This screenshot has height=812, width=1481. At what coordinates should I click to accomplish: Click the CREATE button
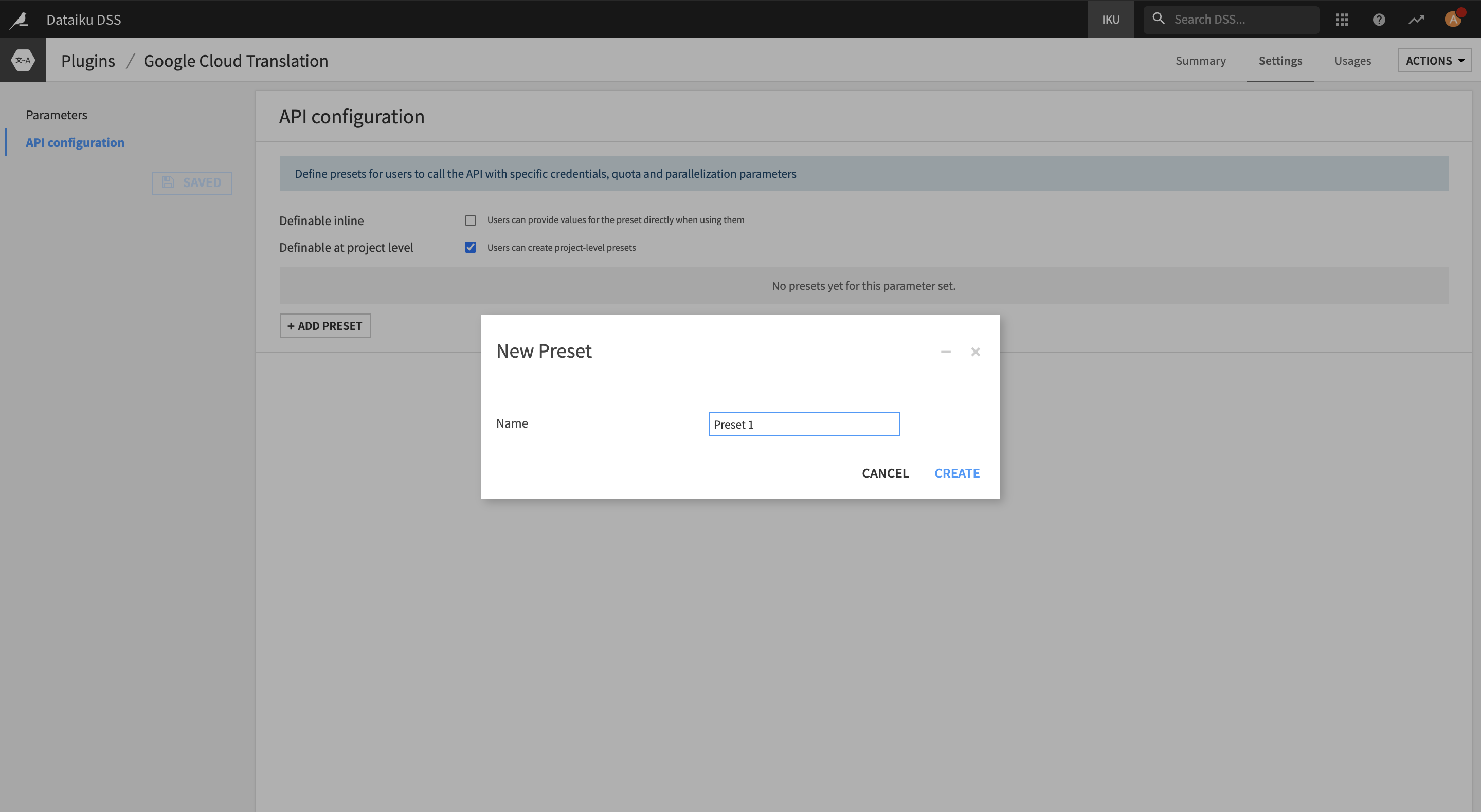point(956,473)
